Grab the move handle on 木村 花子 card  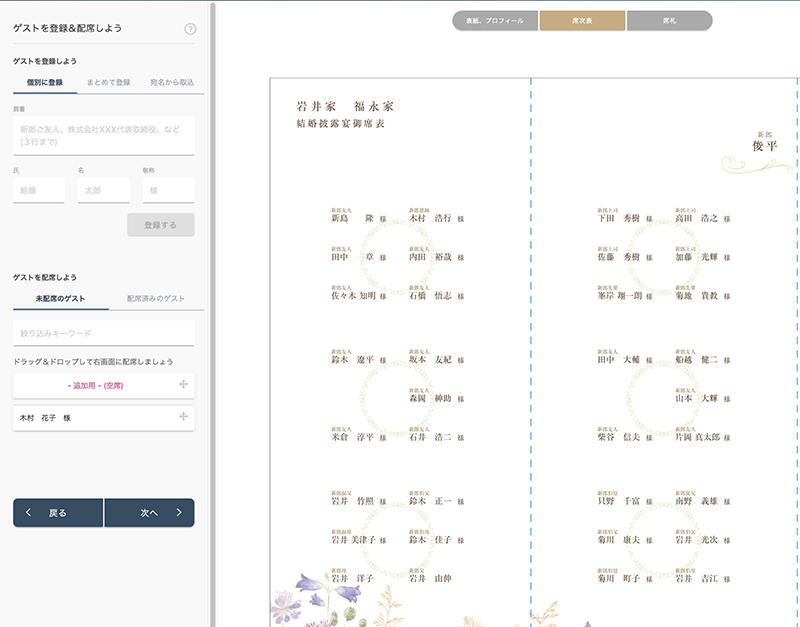tap(183, 417)
